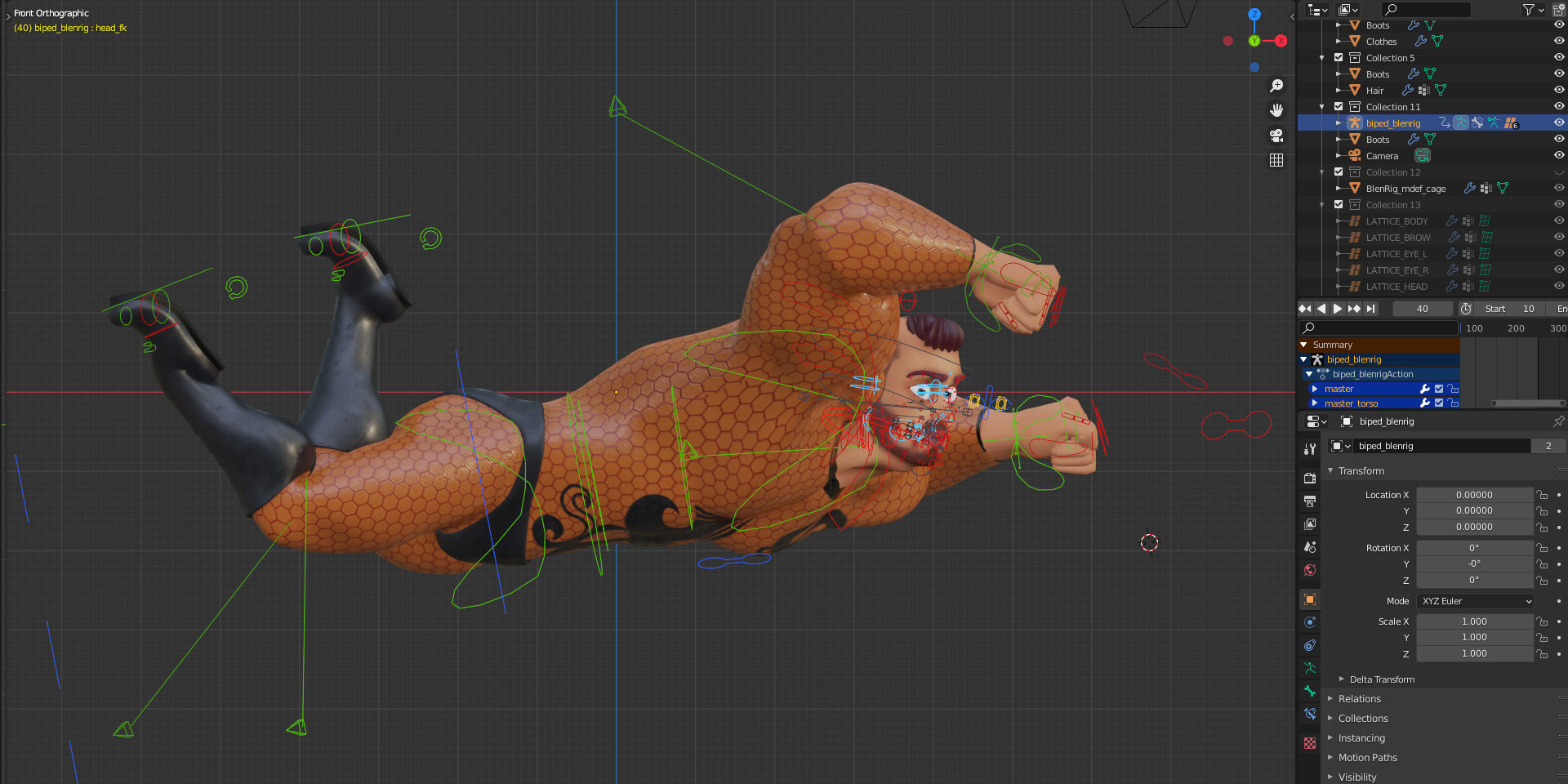Expand the master channel group

click(1314, 389)
